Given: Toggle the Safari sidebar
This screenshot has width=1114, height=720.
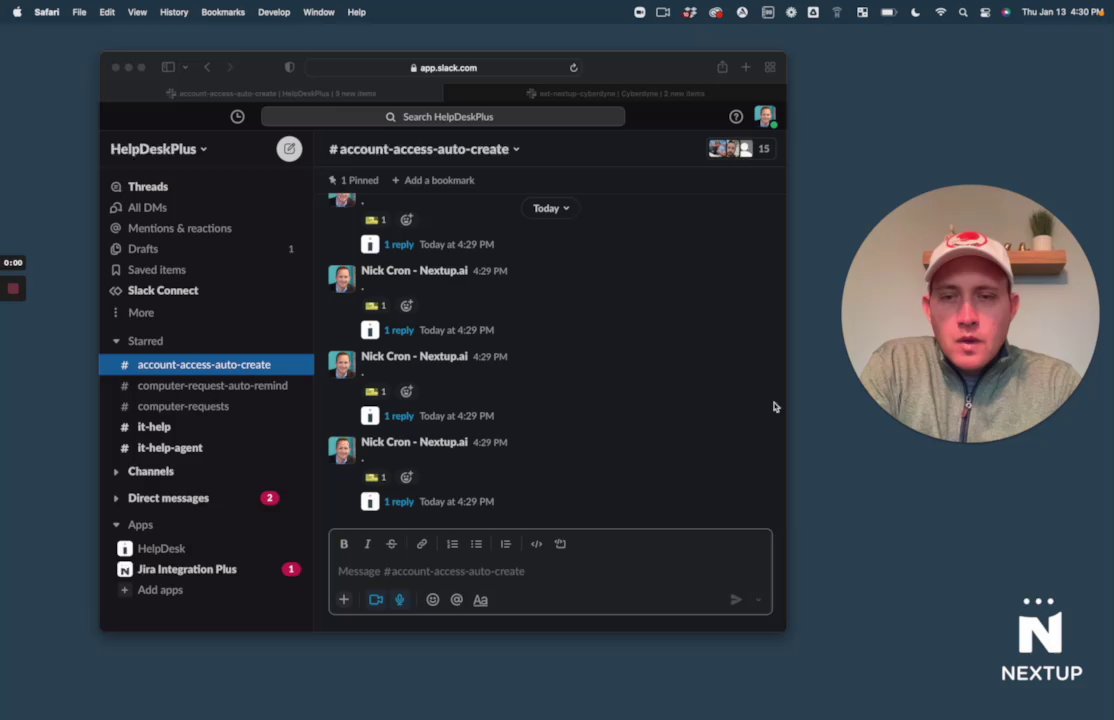Looking at the screenshot, I should (168, 67).
